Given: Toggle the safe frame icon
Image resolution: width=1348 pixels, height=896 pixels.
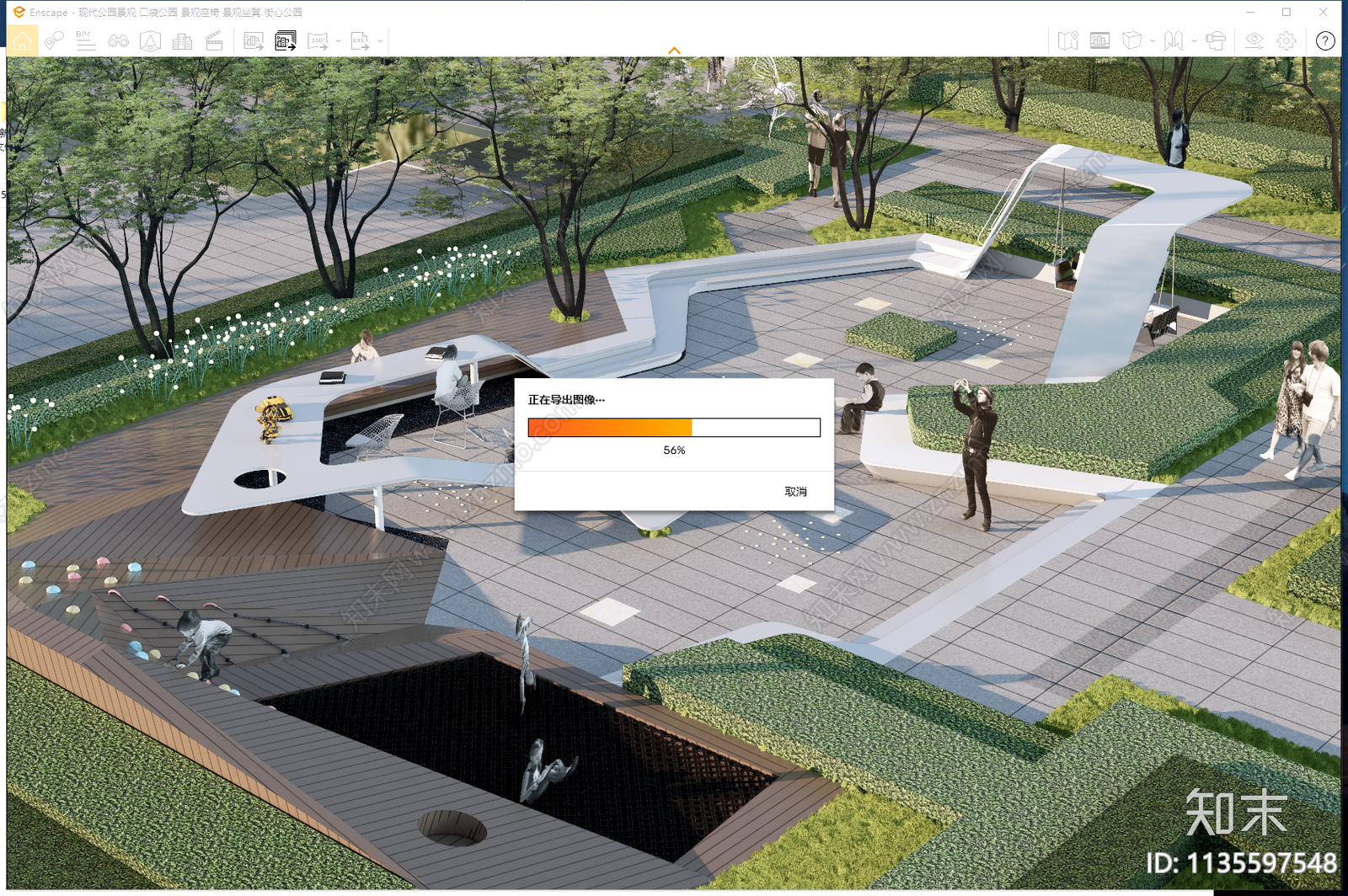Looking at the screenshot, I should (x=1099, y=40).
